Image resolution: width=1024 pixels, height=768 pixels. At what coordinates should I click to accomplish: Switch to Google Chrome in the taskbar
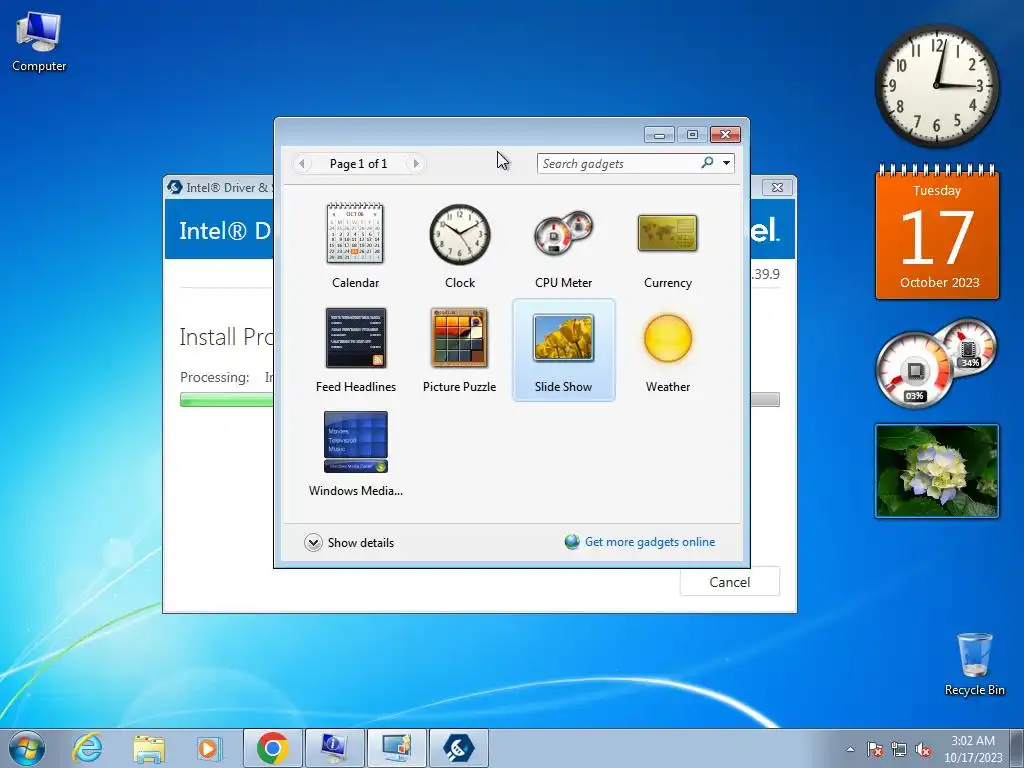click(x=272, y=748)
